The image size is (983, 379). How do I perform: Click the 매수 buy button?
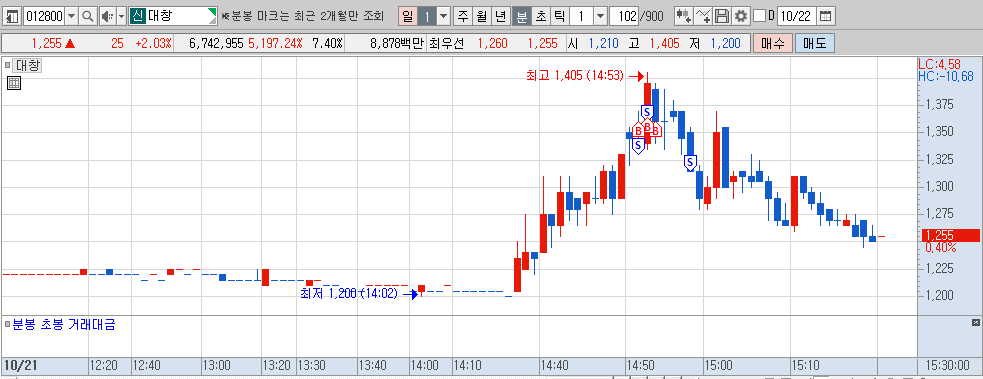click(x=773, y=43)
